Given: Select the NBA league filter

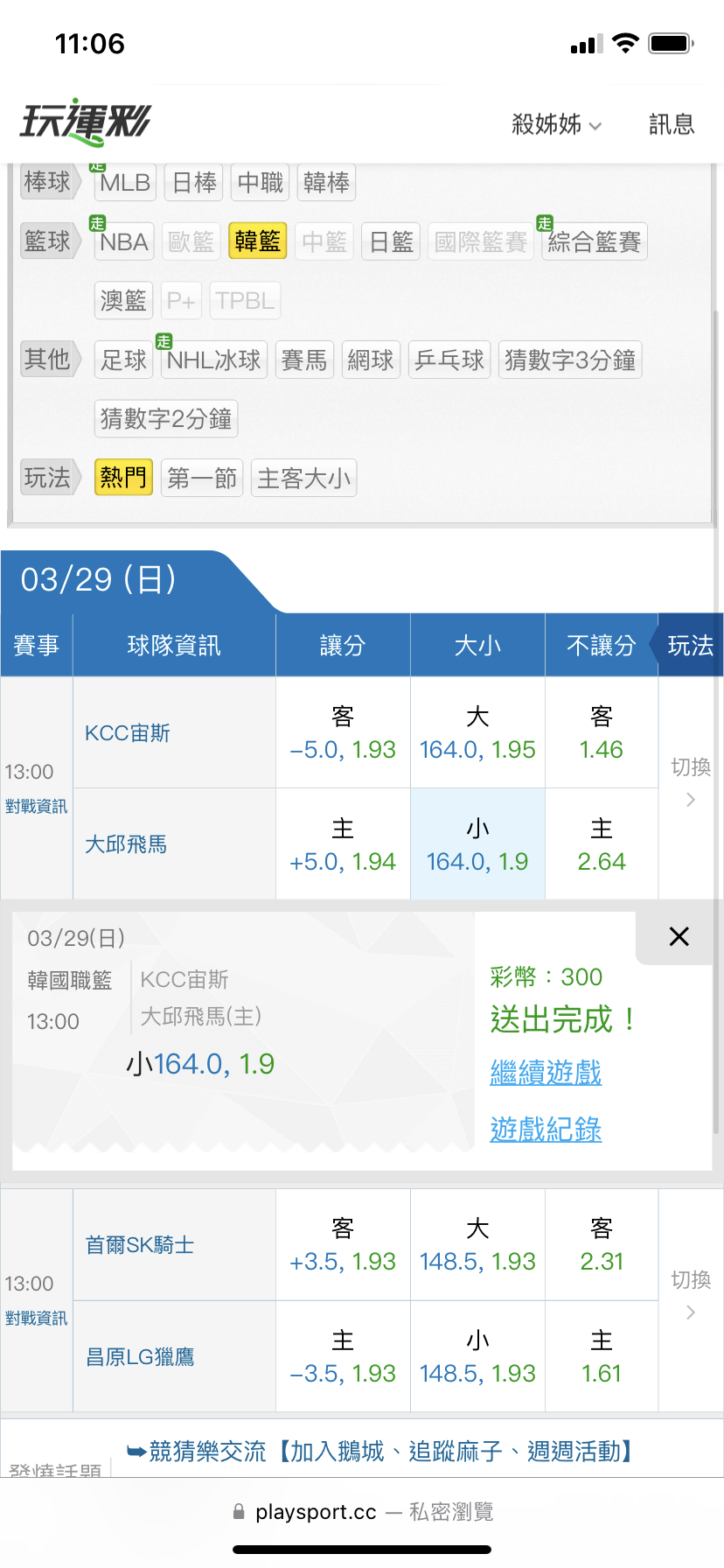Looking at the screenshot, I should click(124, 241).
